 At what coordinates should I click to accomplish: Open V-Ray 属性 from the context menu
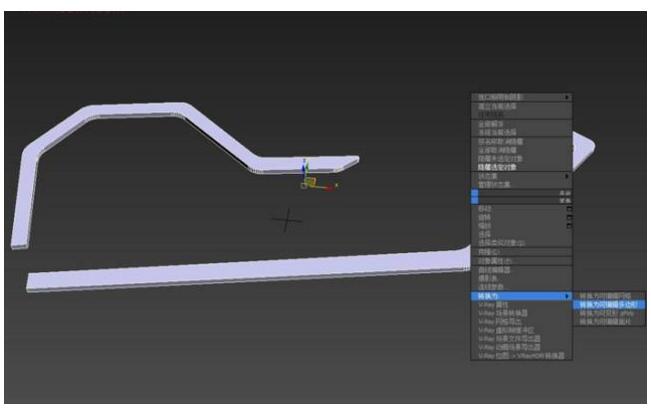494,305
